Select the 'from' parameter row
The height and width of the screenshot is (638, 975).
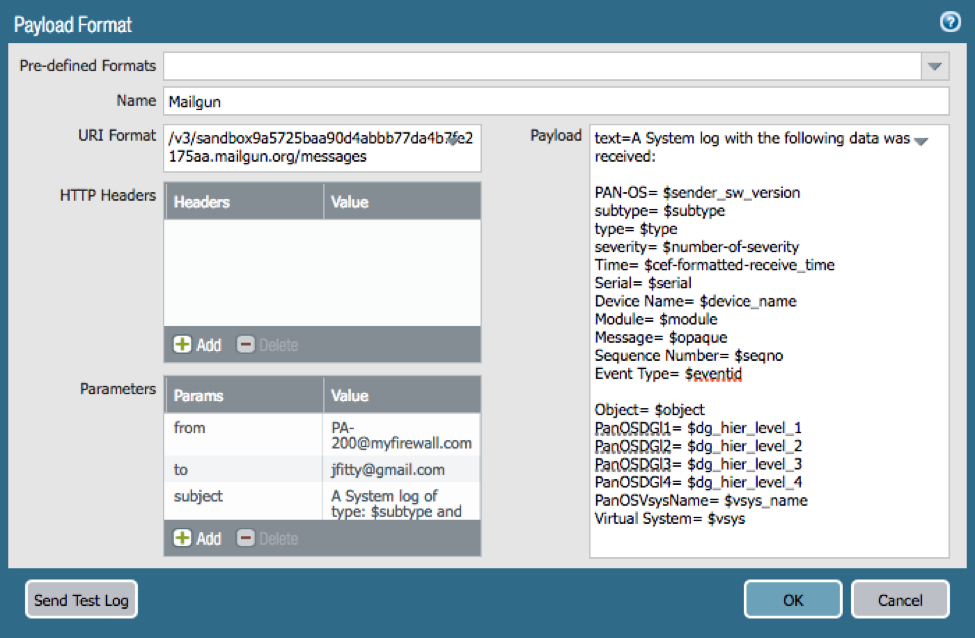(x=243, y=428)
